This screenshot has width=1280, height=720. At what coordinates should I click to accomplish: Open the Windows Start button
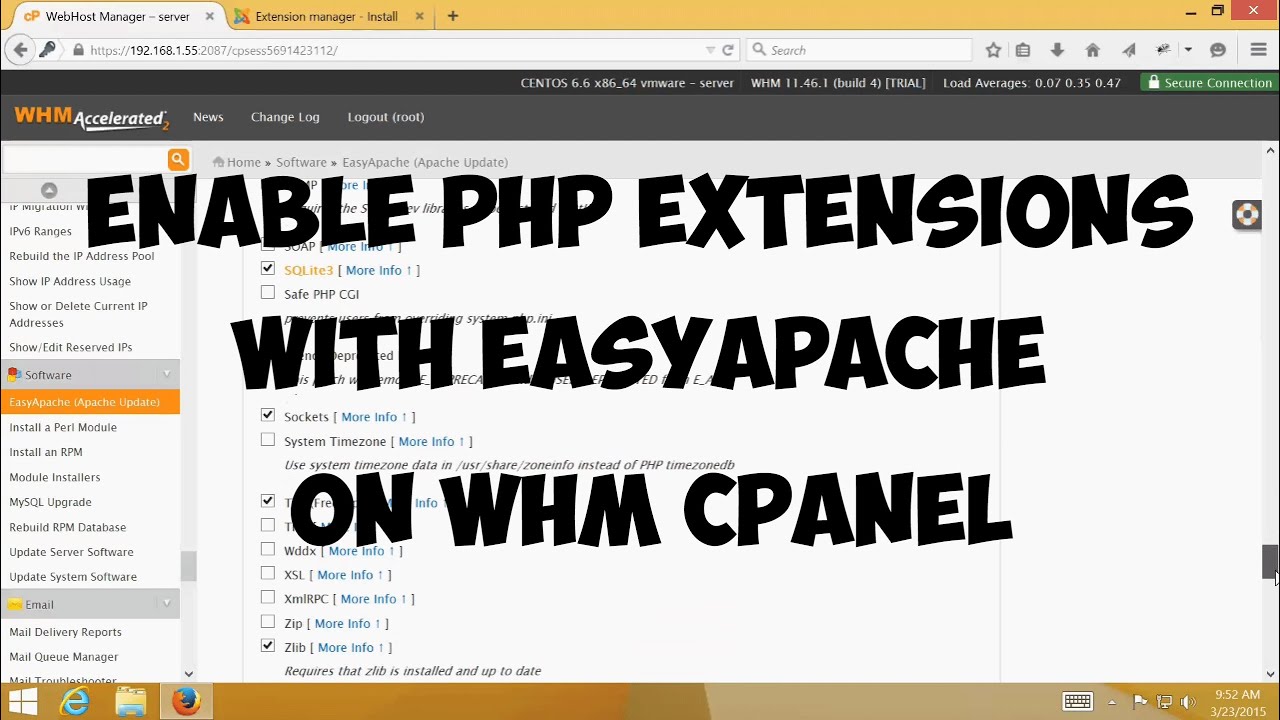tap(23, 702)
